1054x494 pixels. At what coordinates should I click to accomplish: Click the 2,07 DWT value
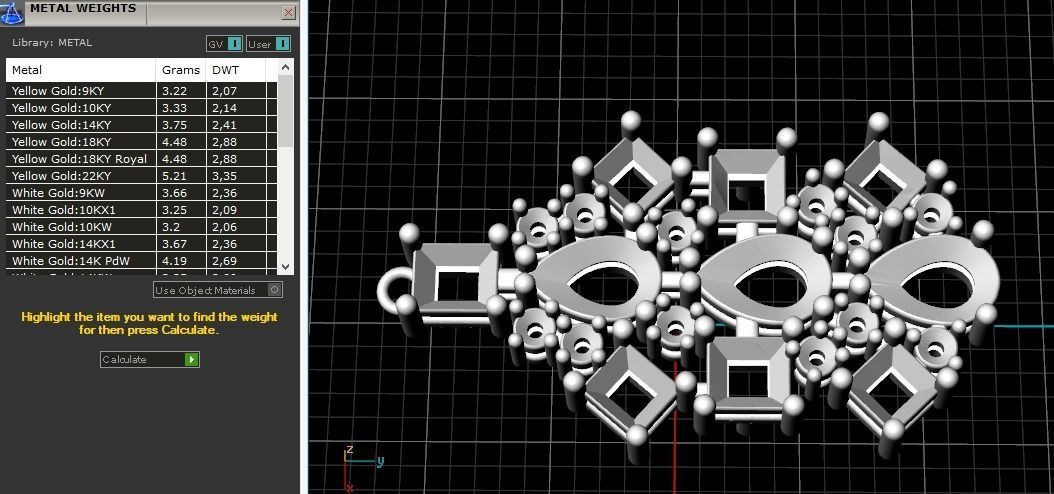click(x=224, y=91)
